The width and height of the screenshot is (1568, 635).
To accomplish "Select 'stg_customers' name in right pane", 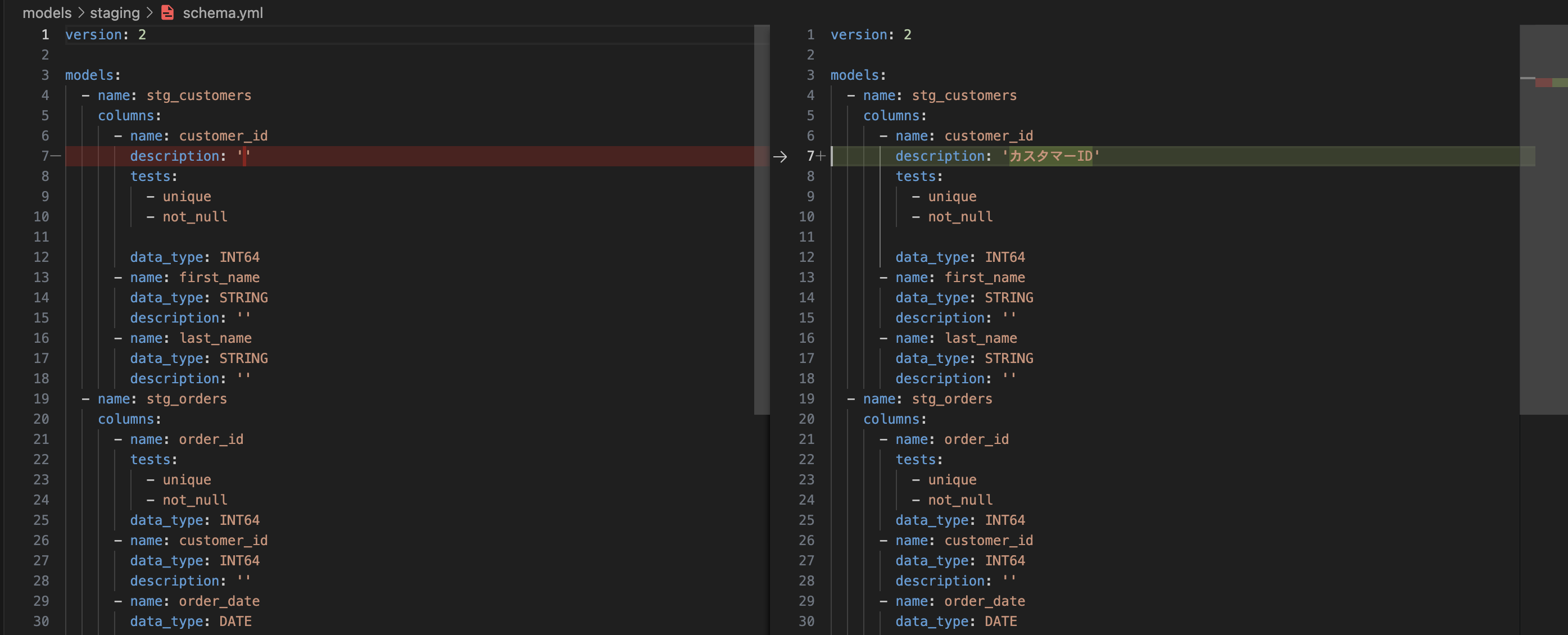I will 964,96.
